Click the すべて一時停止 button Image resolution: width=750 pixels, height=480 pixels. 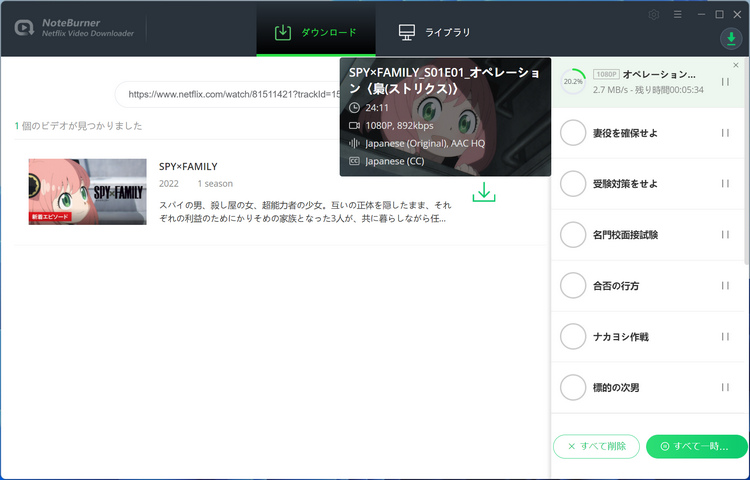tap(696, 447)
